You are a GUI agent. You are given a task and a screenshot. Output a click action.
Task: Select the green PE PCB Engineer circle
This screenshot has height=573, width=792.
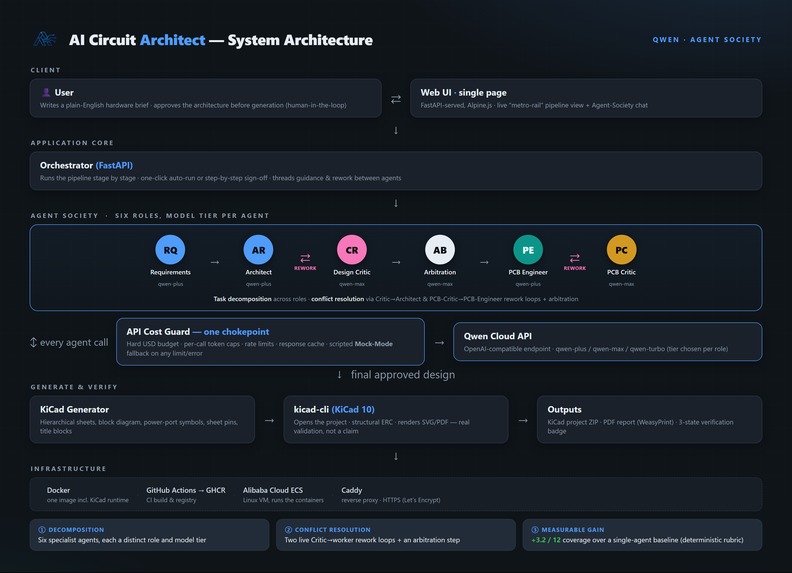[528, 250]
